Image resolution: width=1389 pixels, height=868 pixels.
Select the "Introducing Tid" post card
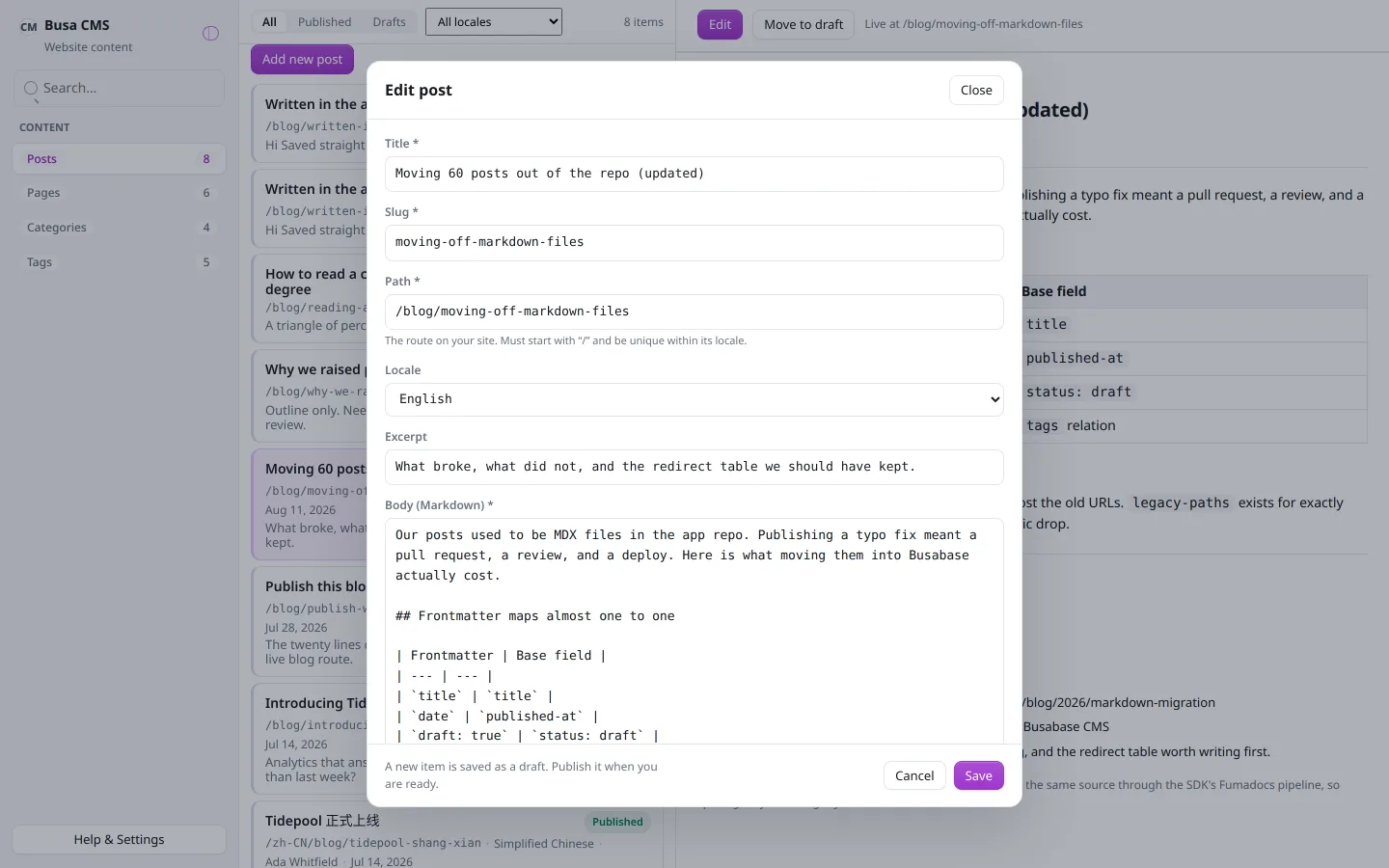tap(310, 740)
